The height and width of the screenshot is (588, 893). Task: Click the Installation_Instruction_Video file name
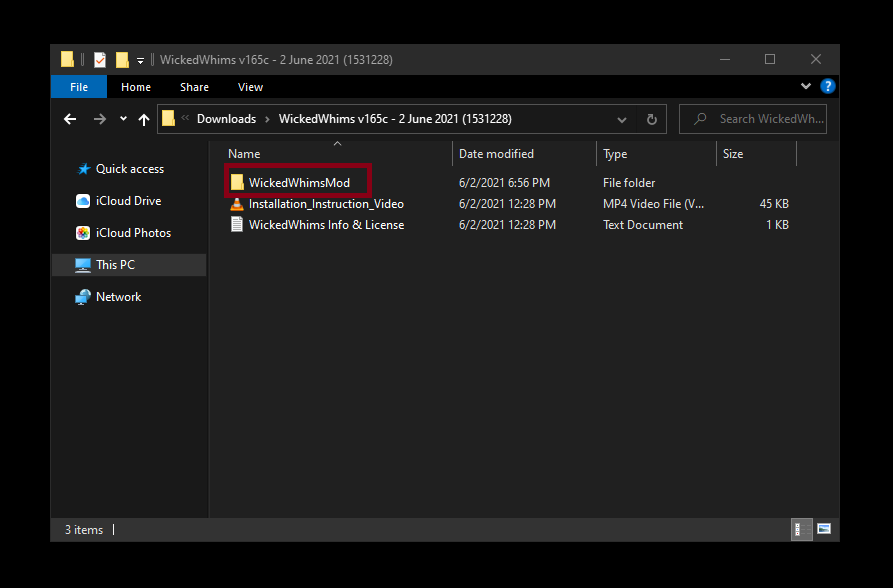coord(326,203)
